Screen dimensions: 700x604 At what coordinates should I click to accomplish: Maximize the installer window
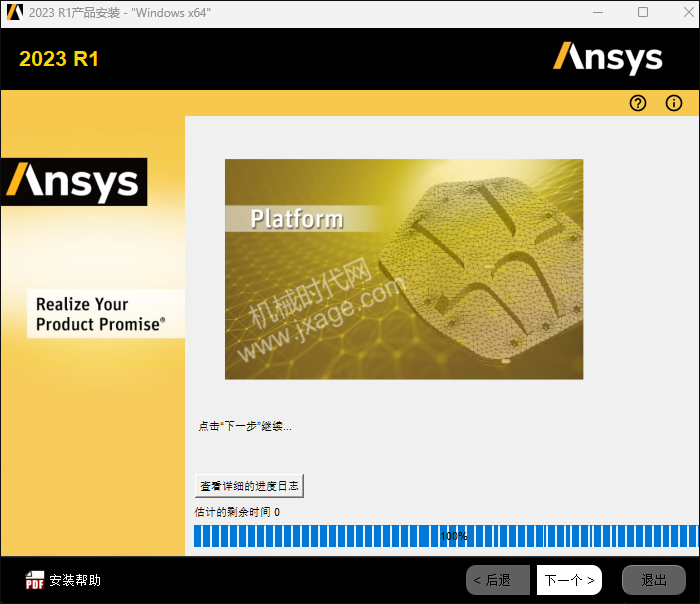[643, 12]
